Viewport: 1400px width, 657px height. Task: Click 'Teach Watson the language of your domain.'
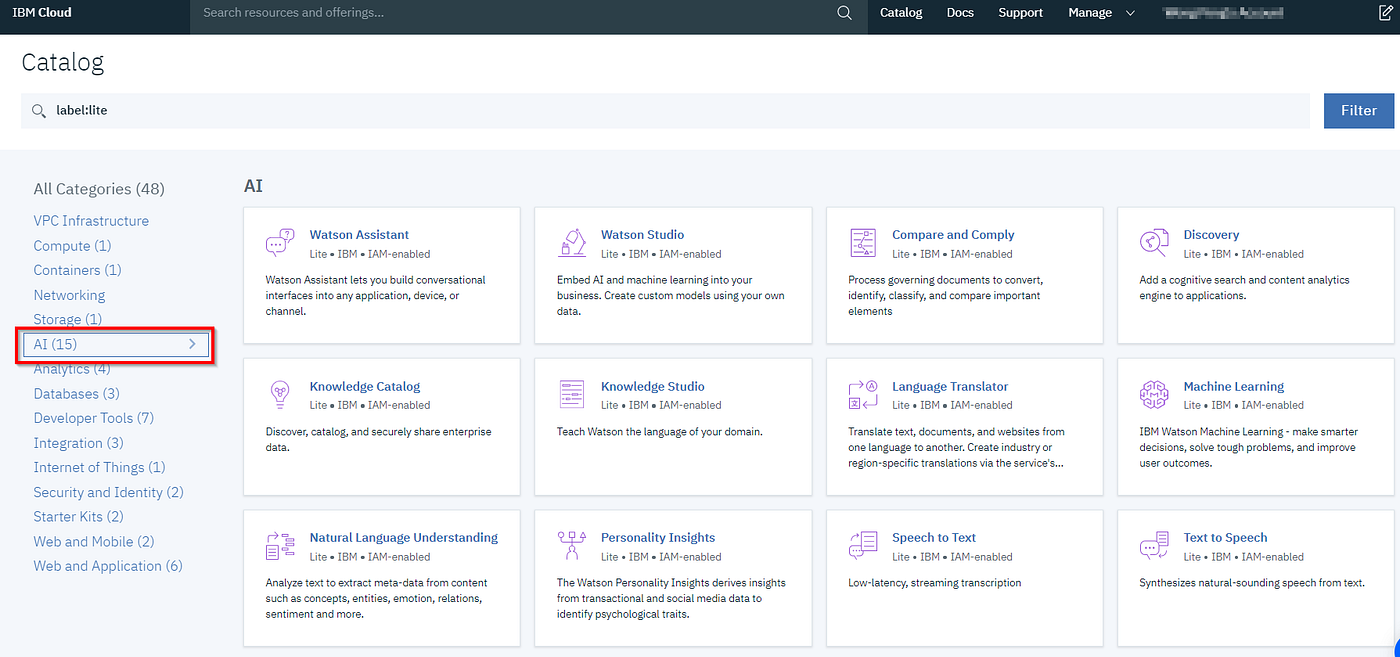[660, 431]
